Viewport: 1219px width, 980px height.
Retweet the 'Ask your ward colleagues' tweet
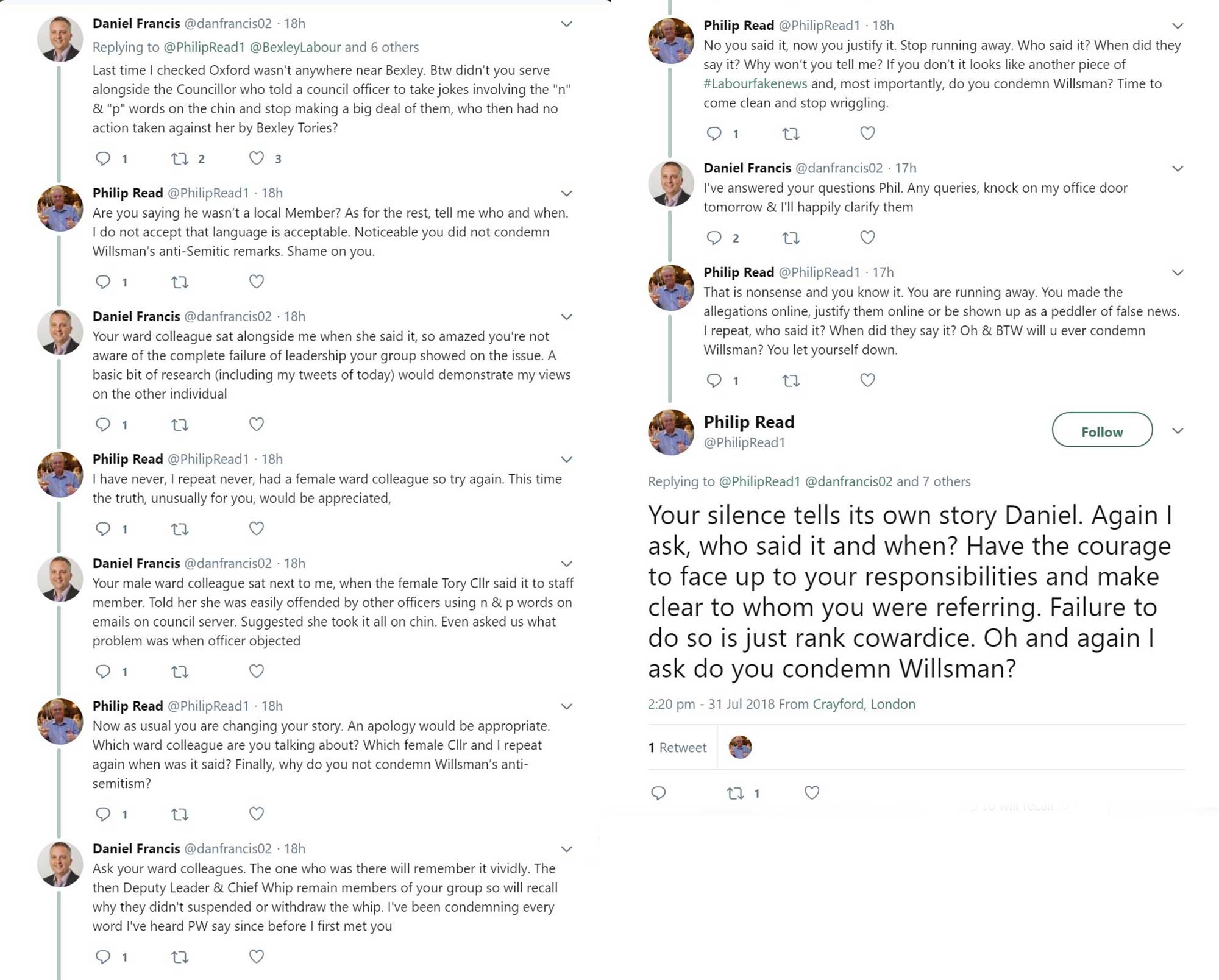point(180,957)
